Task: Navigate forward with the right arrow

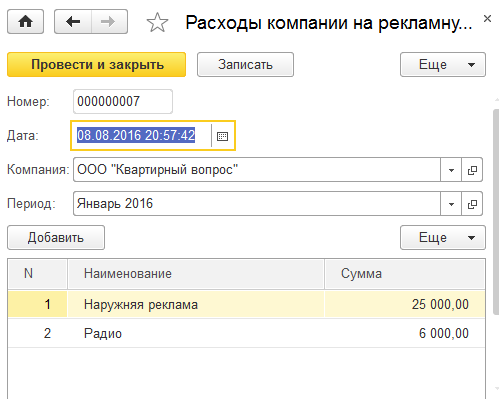Action: (x=109, y=22)
